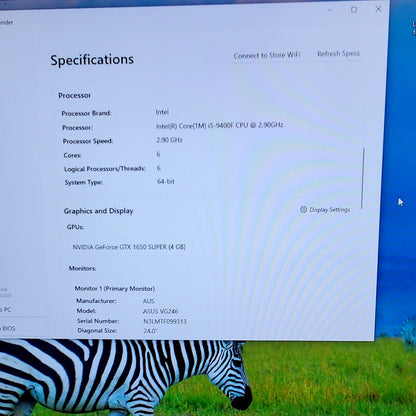Image resolution: width=416 pixels, height=416 pixels.
Task: Click Connect to Store WiFi link
Action: click(x=267, y=55)
